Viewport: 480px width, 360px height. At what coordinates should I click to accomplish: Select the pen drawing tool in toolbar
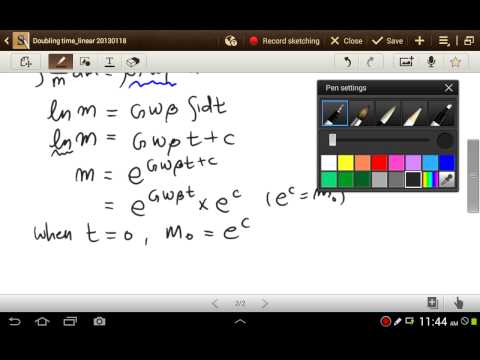tap(60, 62)
